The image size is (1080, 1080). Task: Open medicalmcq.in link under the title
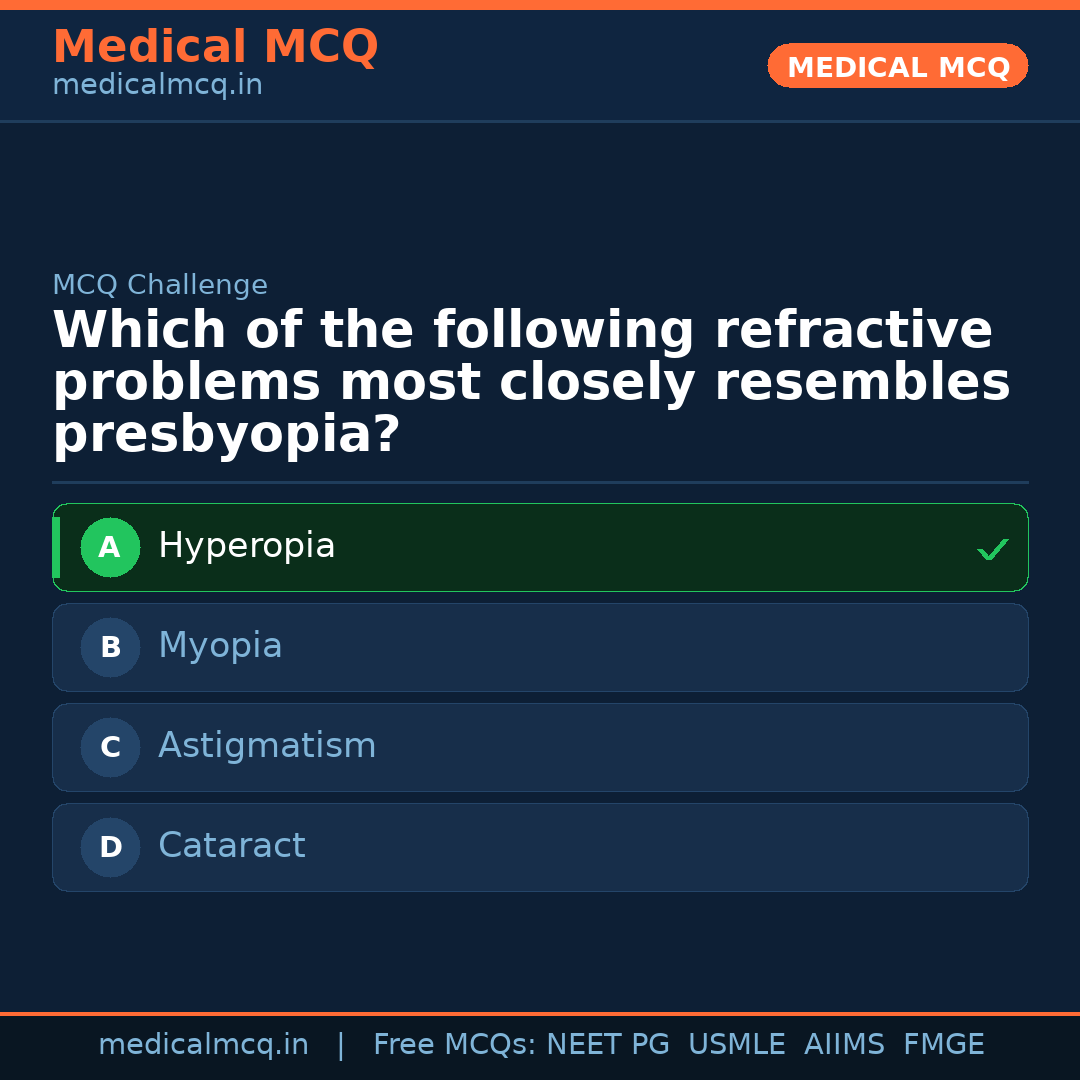(157, 86)
